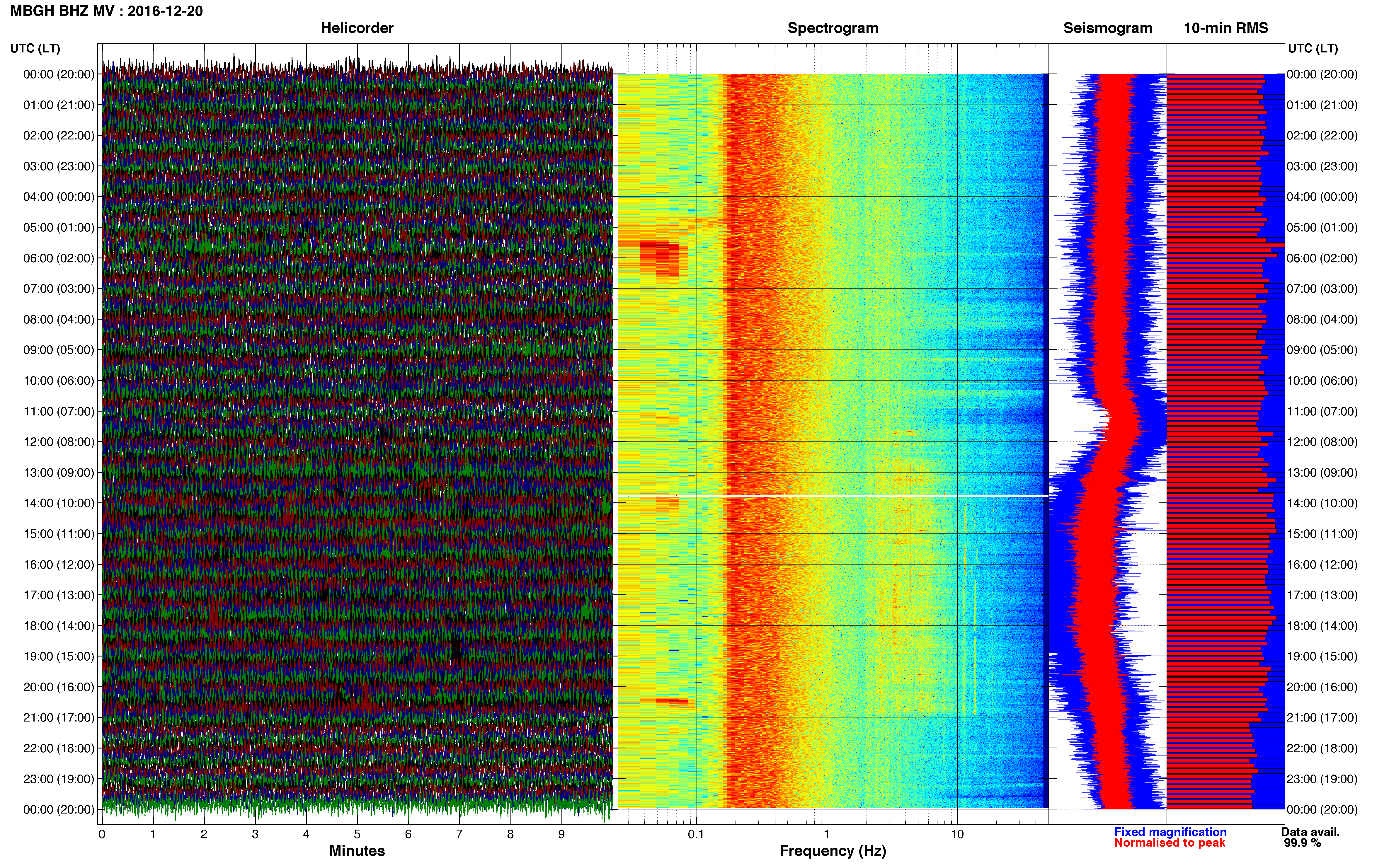Click left time label 05:00 (01:00)
Screen dimensions: 1389x868
(x=59, y=227)
